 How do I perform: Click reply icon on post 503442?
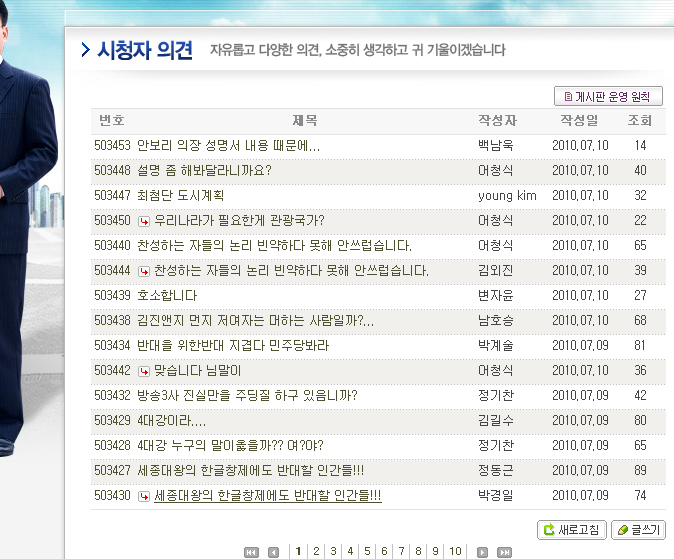pyautogui.click(x=144, y=371)
